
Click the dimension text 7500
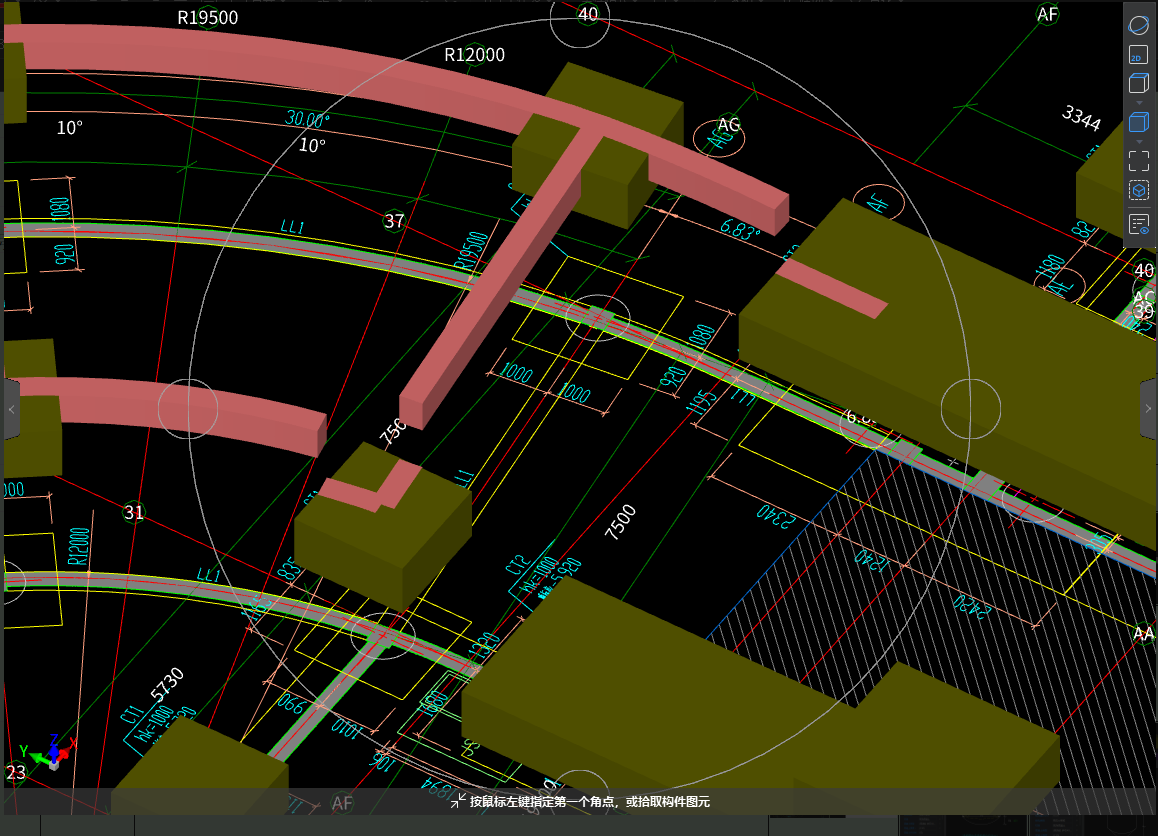(x=620, y=521)
